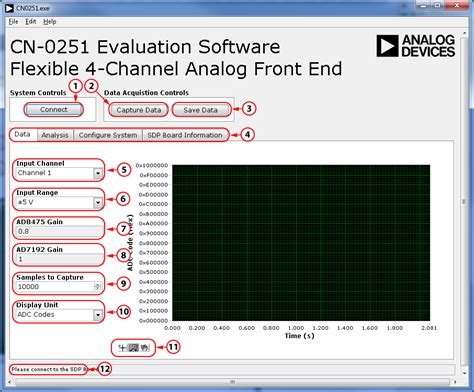Select the pan hand tool in graph palette
474x392 pixels.
point(144,348)
